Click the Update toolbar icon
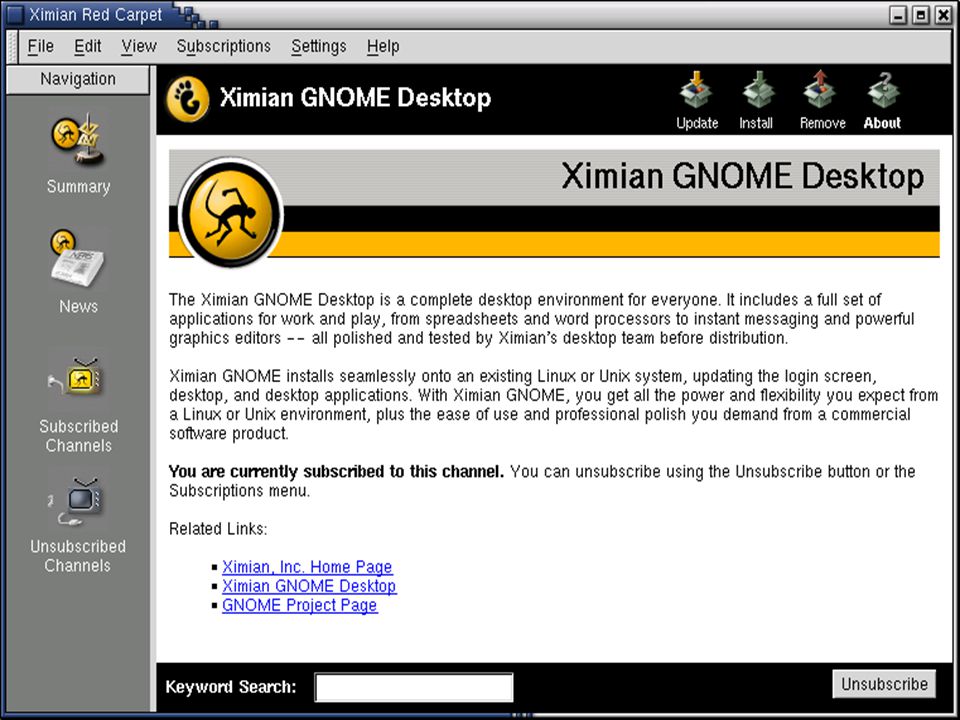Viewport: 960px width, 720px height. pyautogui.click(x=697, y=89)
